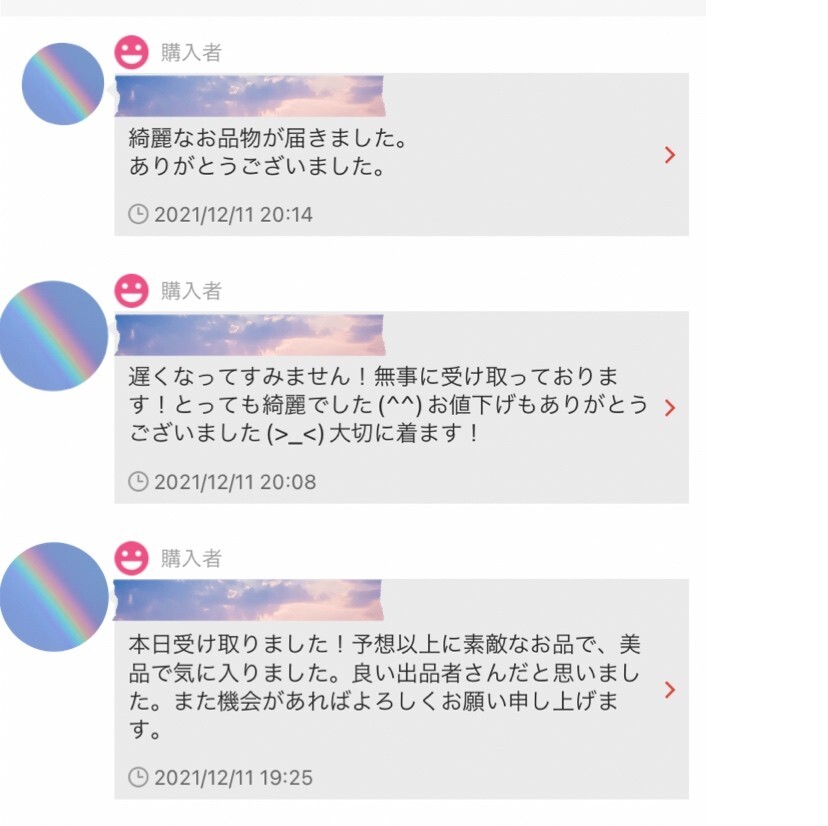
Task: Click the sky-image username banner on the 19:25 review
Action: [248, 599]
